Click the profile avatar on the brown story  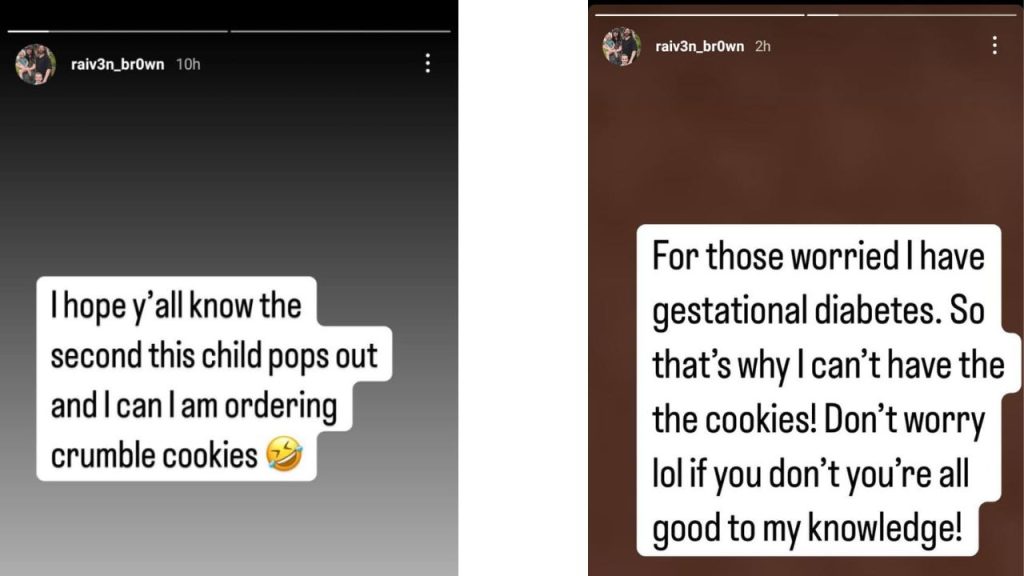click(x=621, y=46)
